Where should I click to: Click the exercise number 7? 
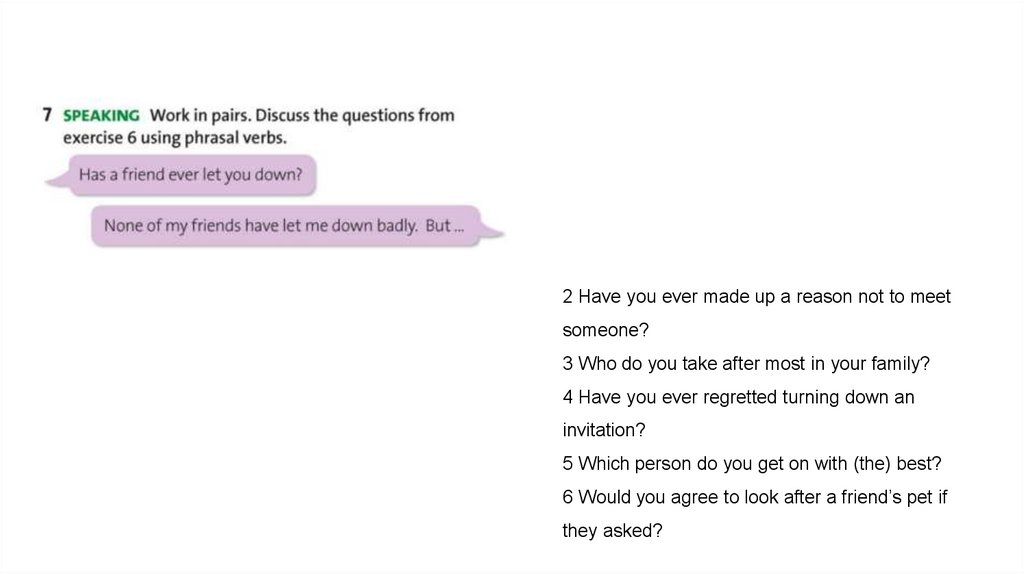coord(47,115)
